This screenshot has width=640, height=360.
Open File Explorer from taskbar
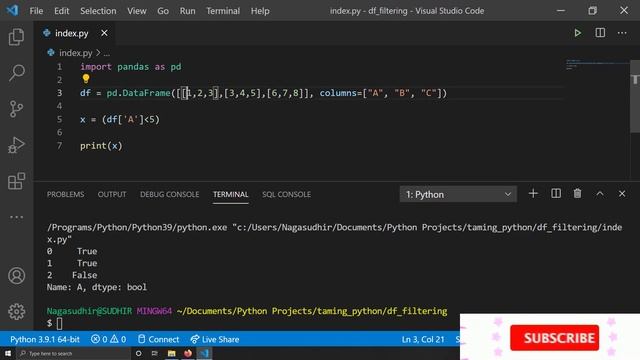coord(171,353)
